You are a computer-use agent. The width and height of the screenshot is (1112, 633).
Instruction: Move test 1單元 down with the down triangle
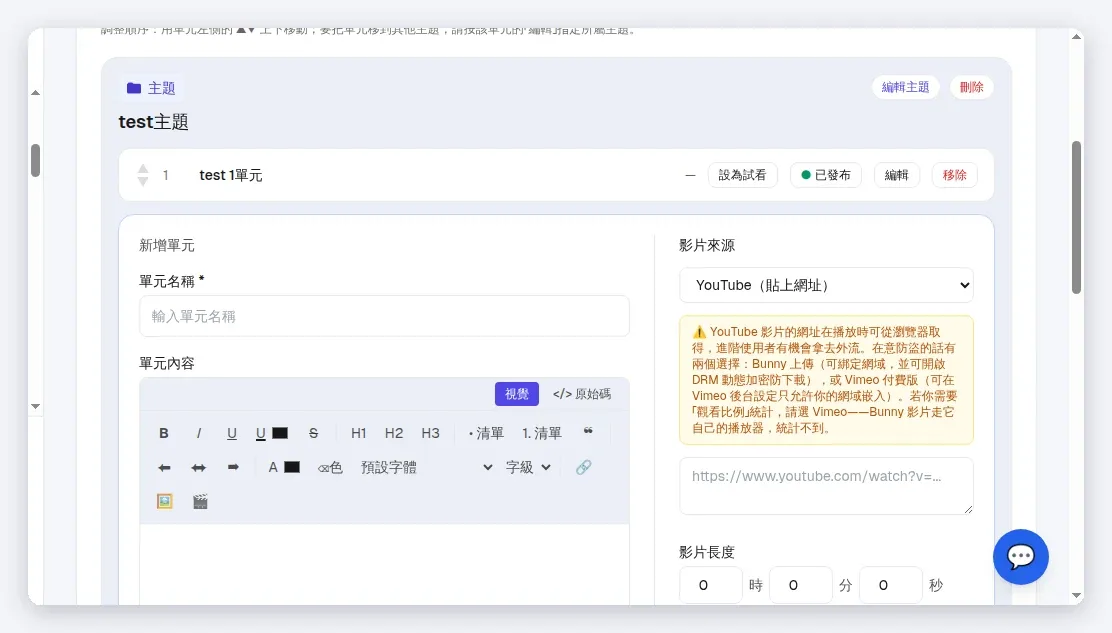[x=143, y=181]
